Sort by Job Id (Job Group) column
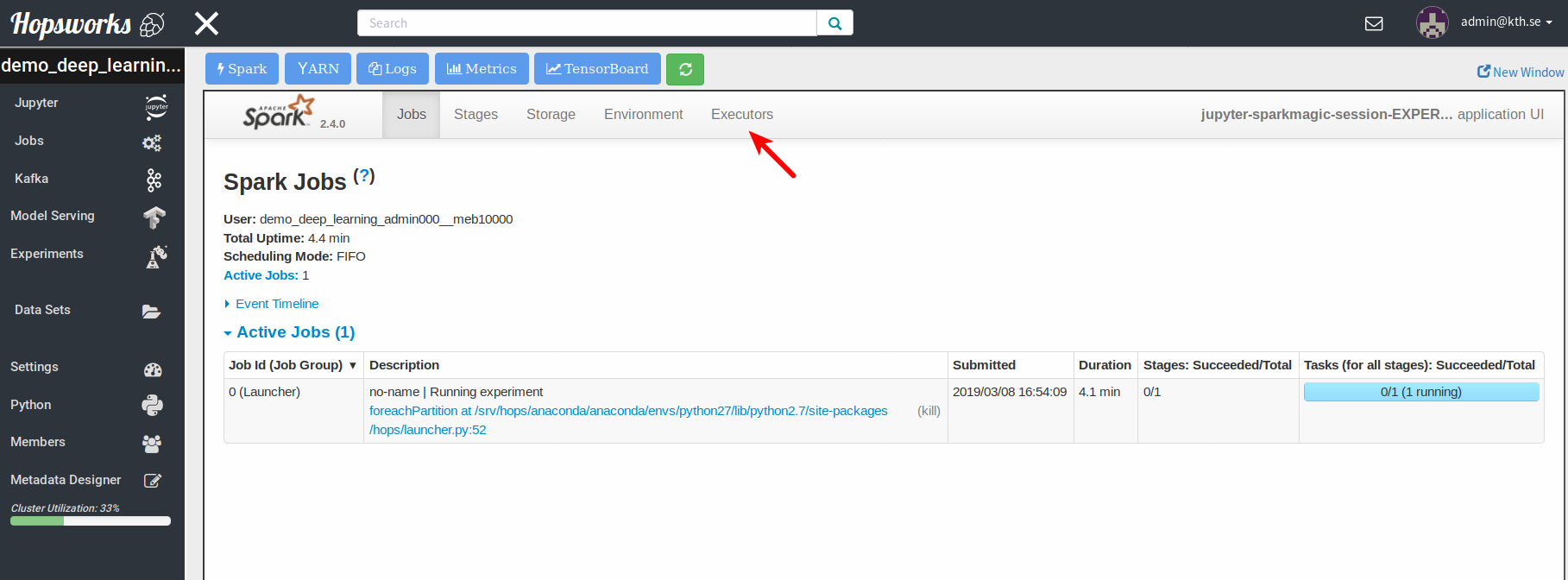The width and height of the screenshot is (1568, 580). point(293,365)
